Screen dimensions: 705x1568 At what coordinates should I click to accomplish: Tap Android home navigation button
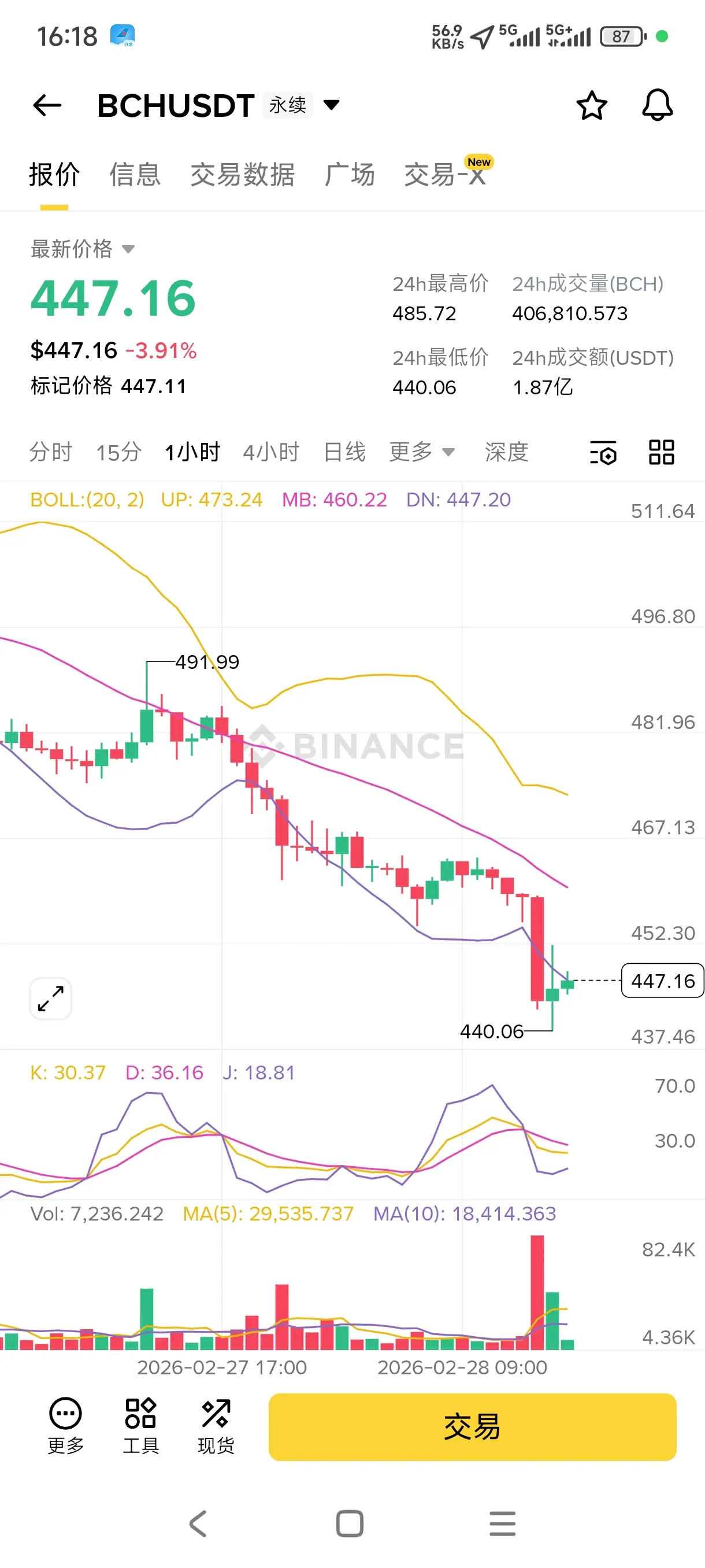(350, 1523)
